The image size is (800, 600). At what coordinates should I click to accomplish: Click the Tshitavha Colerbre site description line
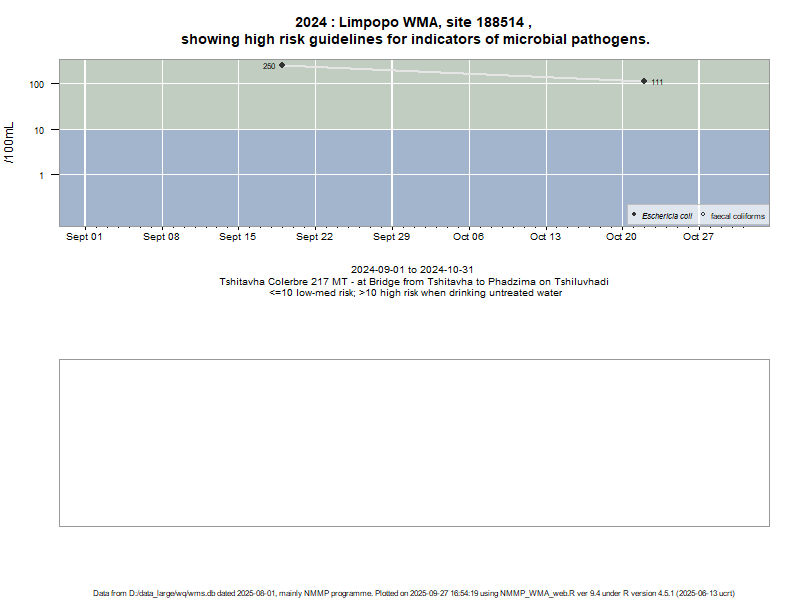(414, 282)
